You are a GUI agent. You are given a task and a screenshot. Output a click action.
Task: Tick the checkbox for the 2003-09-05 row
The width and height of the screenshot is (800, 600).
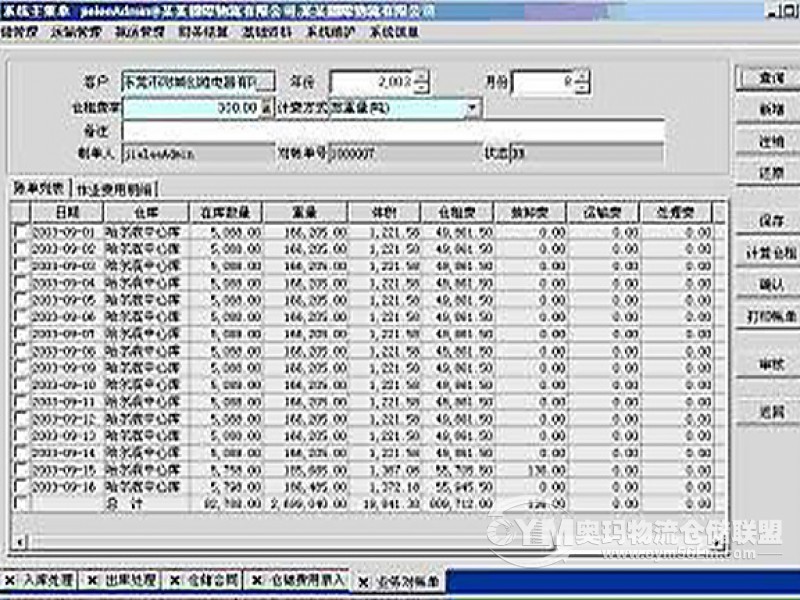tap(21, 301)
